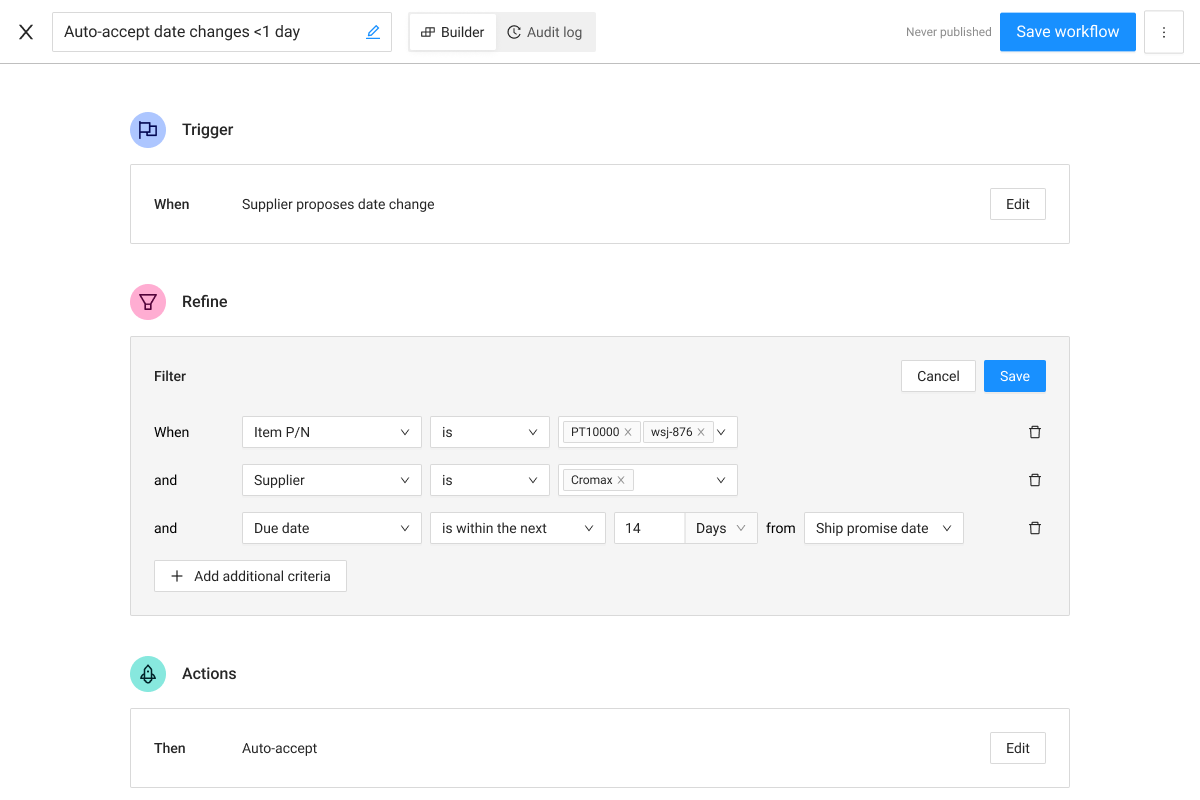Select the Builder tab
Screen dimensions: 1200x800
[x=453, y=32]
